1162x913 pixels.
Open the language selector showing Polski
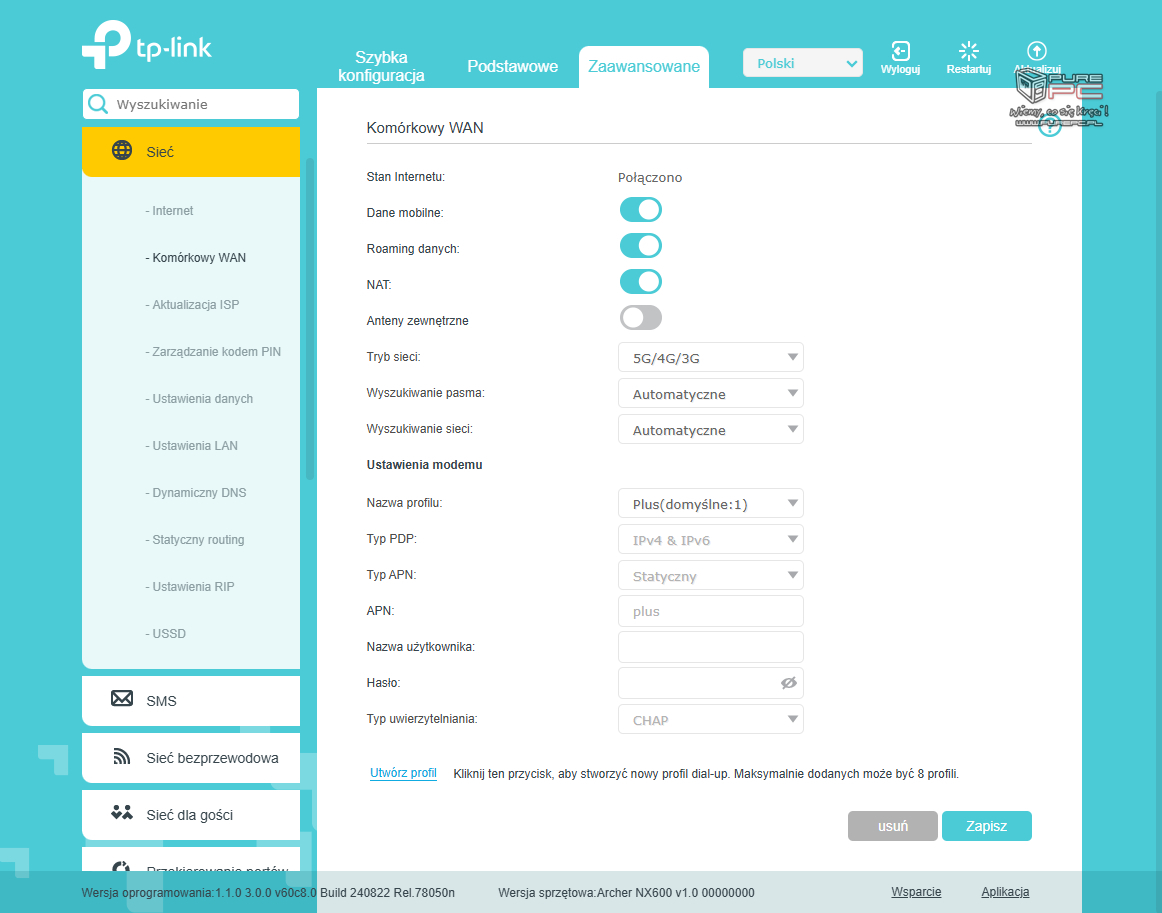click(802, 62)
